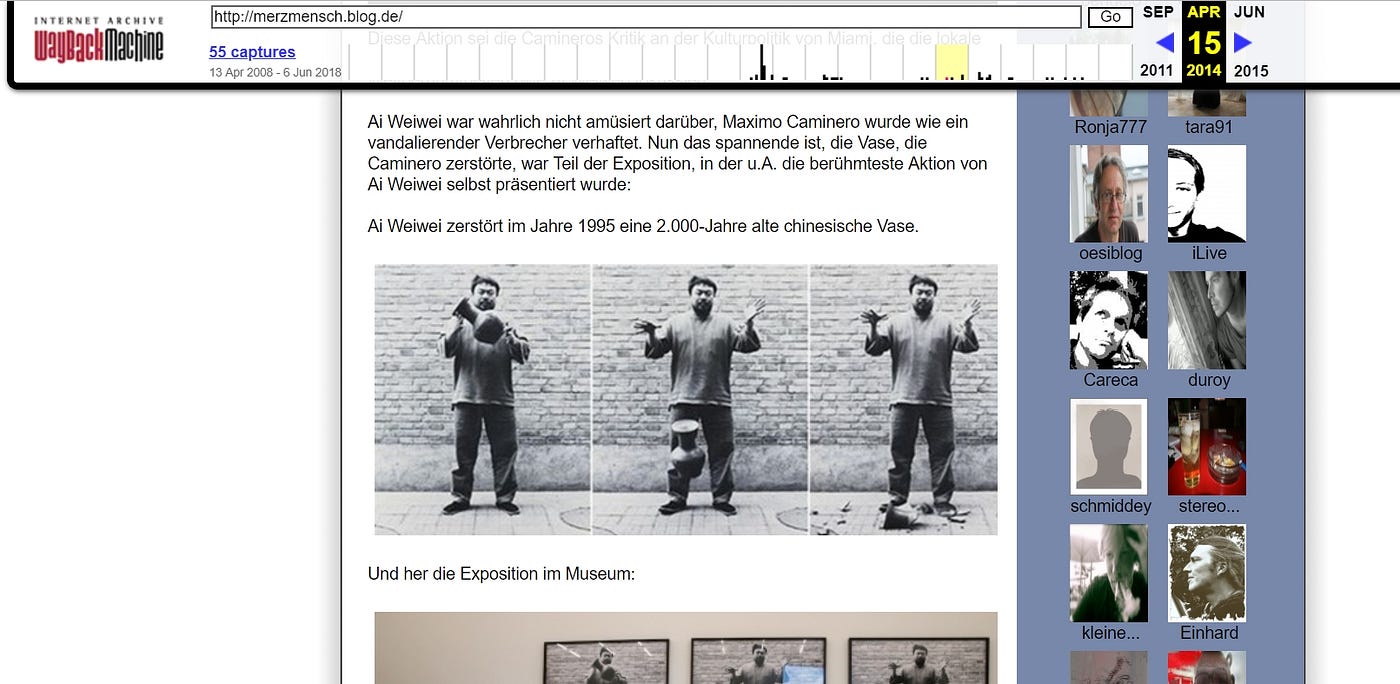The width and height of the screenshot is (1400, 684).
Task: Click the museum exposition photo
Action: 686,648
